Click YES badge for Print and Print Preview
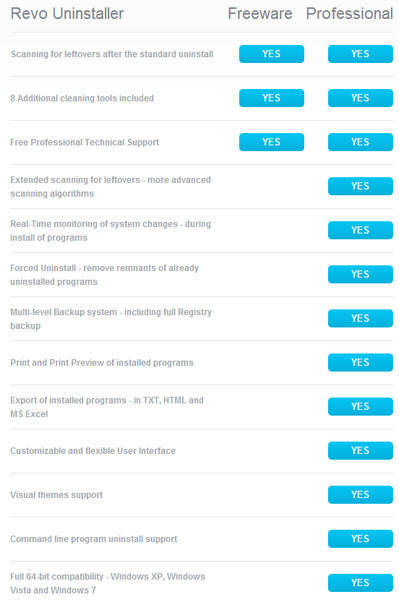The width and height of the screenshot is (399, 600). 360,362
